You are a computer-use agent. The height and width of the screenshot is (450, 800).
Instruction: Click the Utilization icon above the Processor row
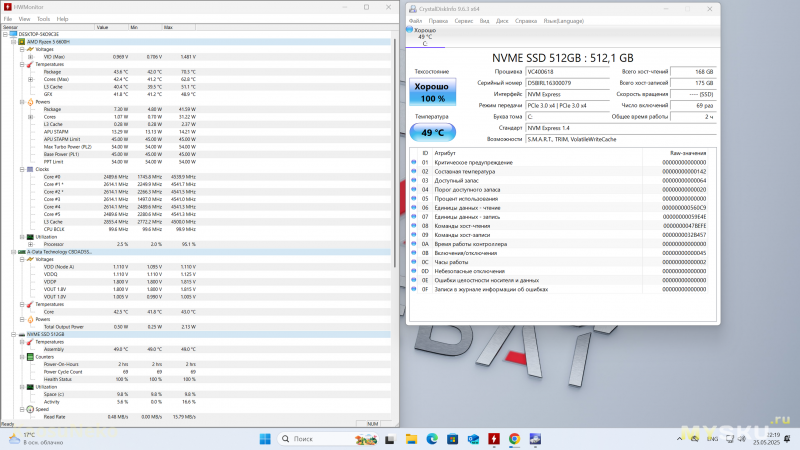coord(30,237)
